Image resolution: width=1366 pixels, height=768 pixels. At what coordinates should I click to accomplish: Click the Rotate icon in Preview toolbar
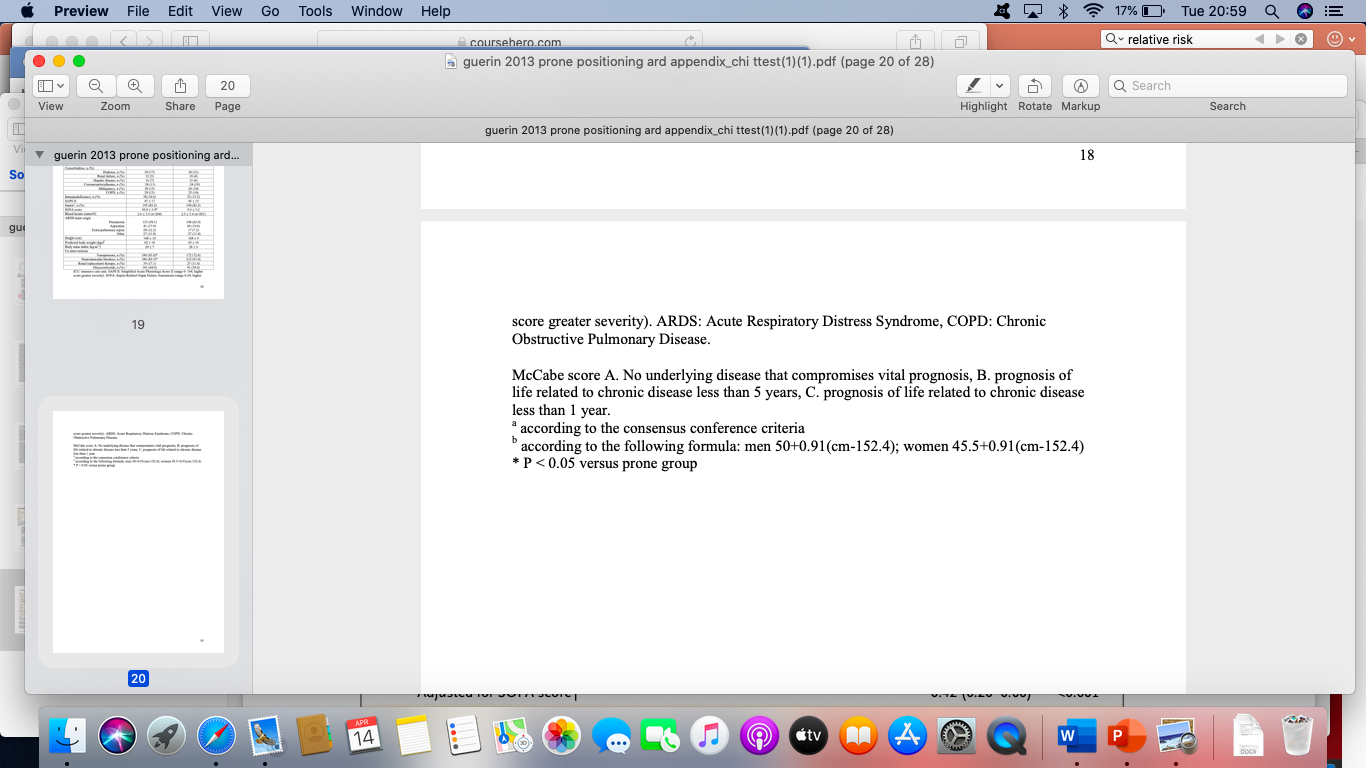pos(1034,85)
